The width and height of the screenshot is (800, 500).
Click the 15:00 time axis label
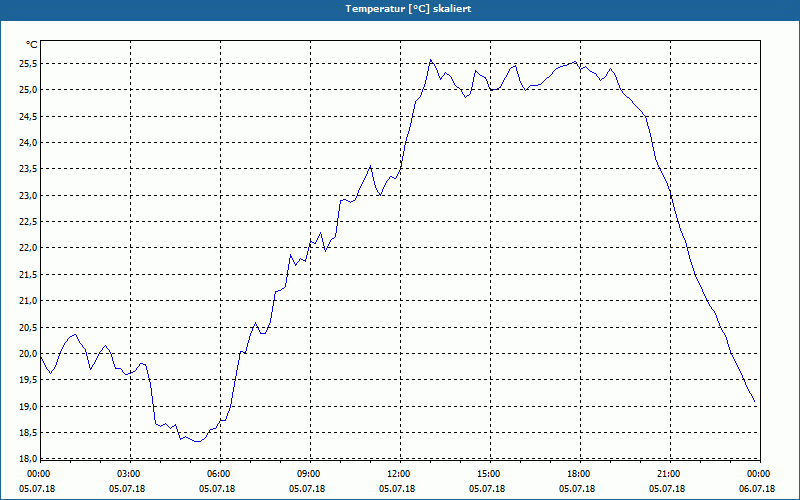coord(487,474)
